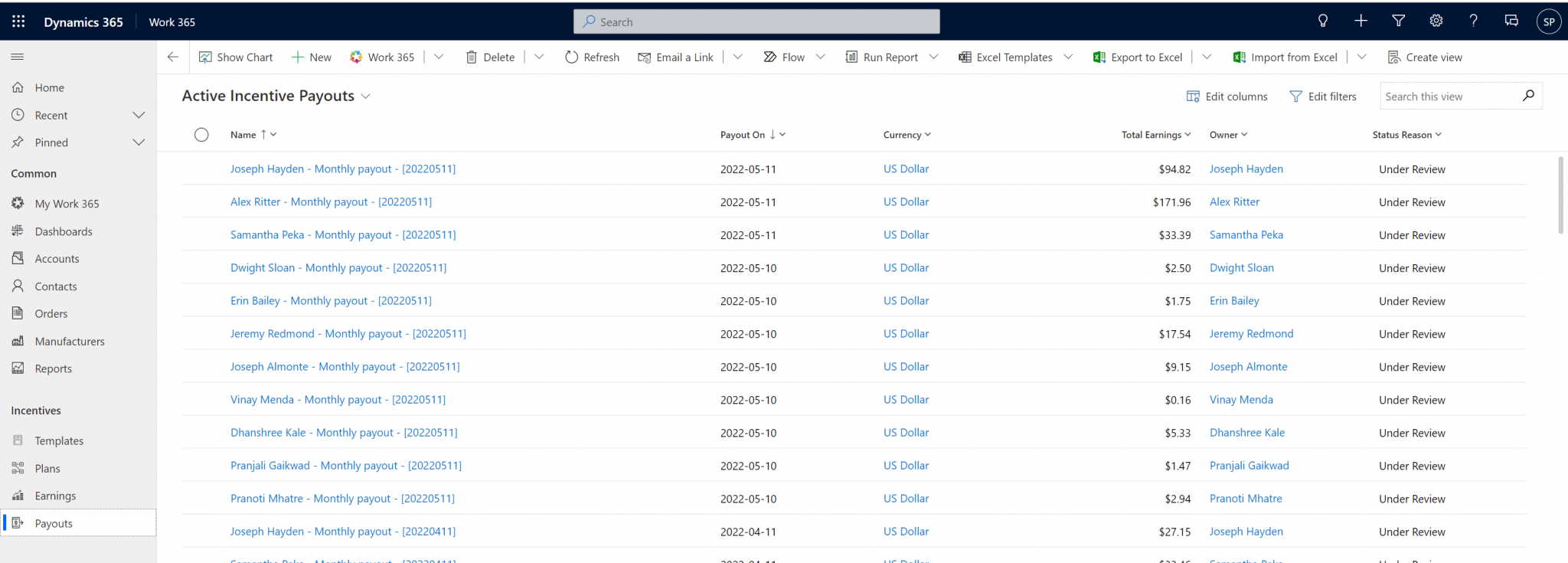1568x563 pixels.
Task: Click the help question mark icon
Action: point(1473,21)
